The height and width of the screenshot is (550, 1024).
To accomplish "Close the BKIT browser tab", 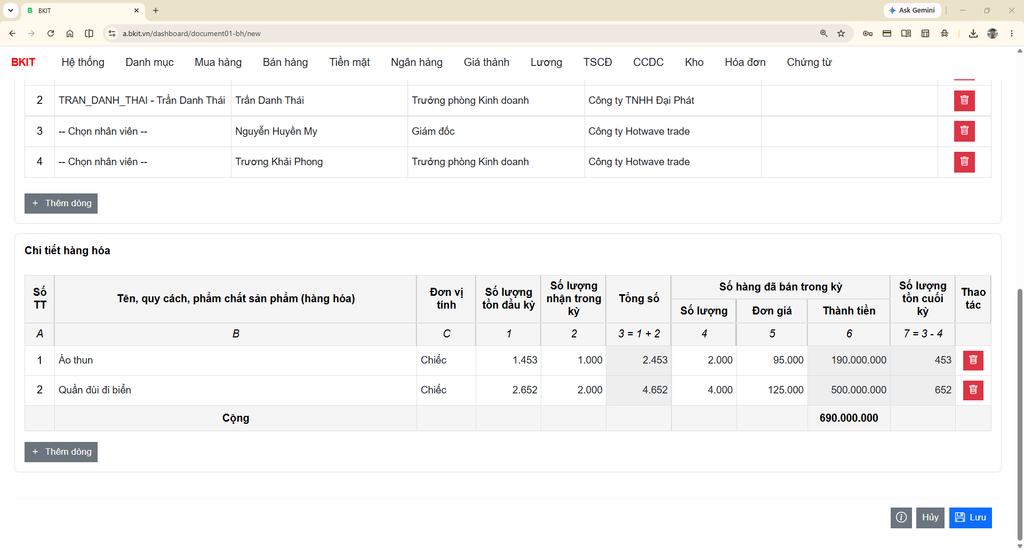I will pos(136,10).
